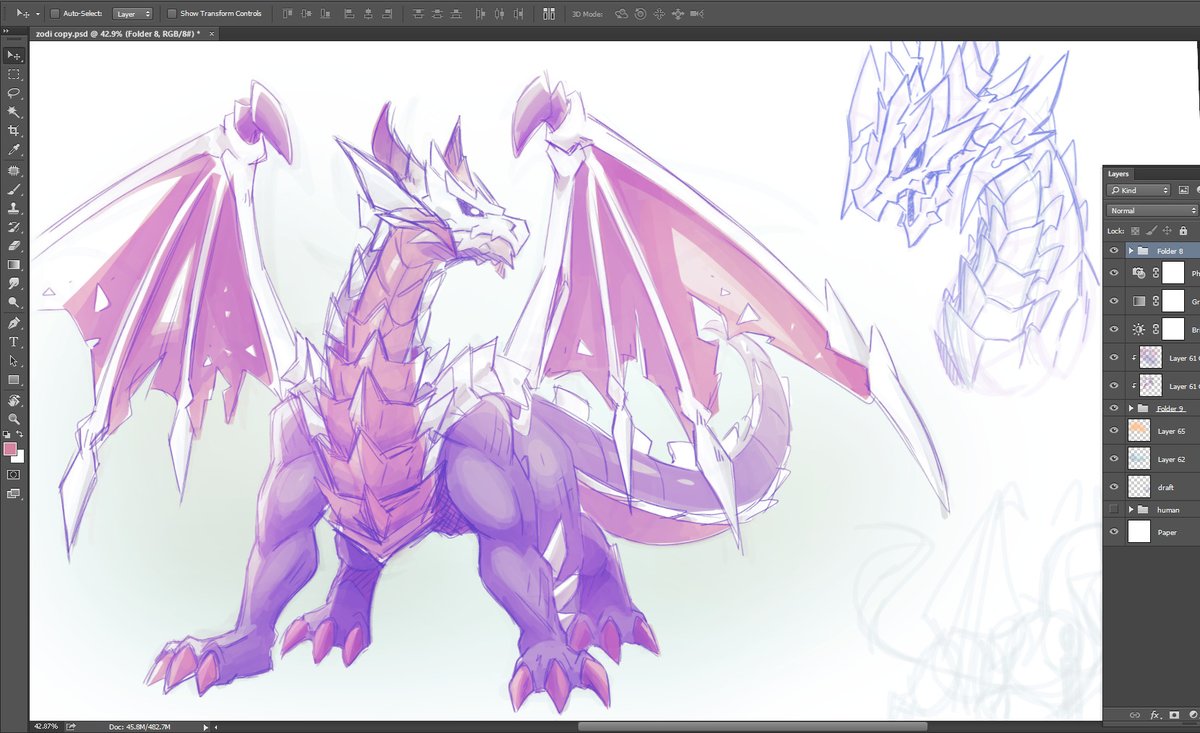Hide Layer 62 with eye icon
Viewport: 1200px width, 733px height.
pyautogui.click(x=1114, y=459)
